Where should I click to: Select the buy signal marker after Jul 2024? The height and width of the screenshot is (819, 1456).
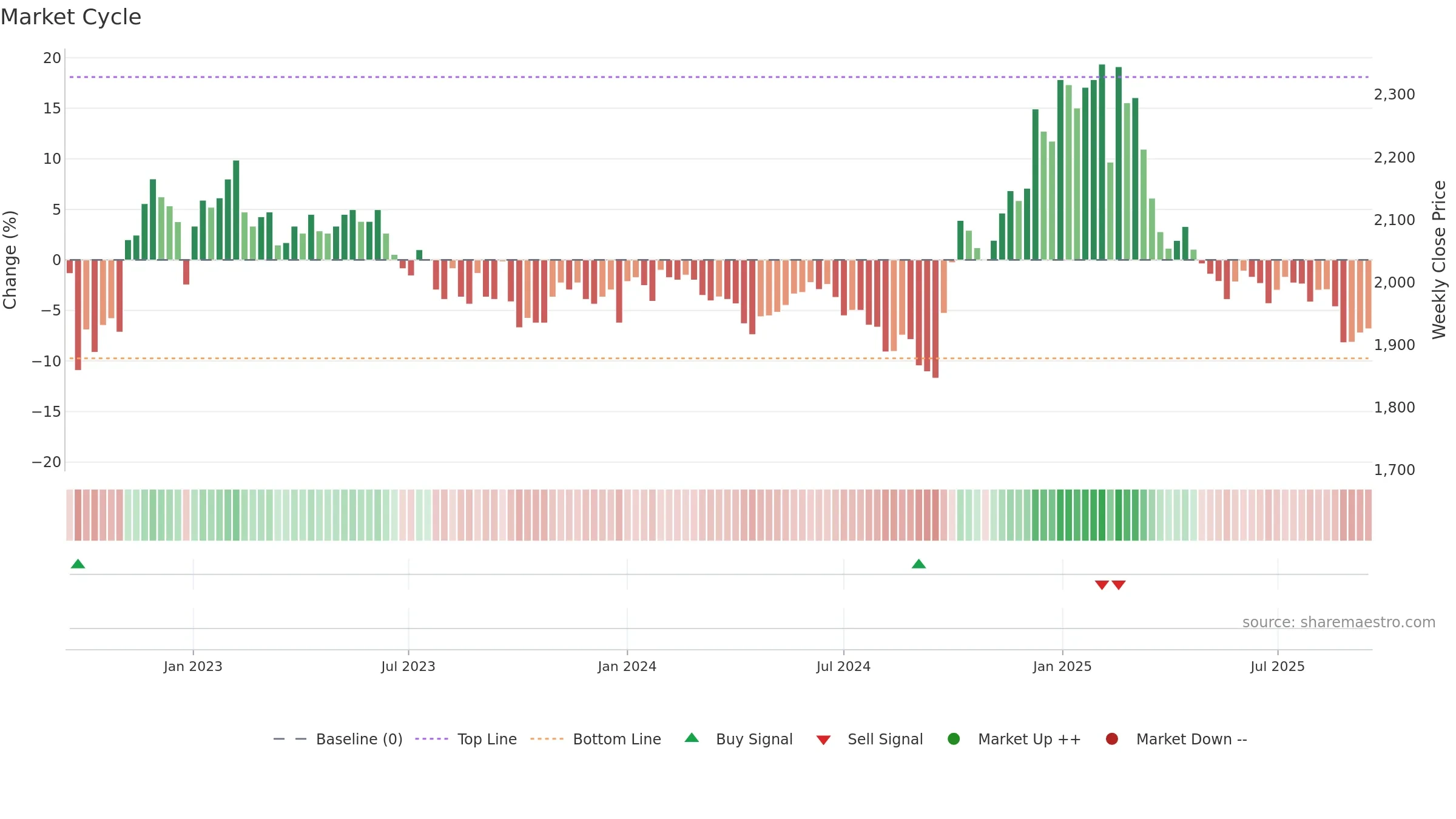tap(918, 564)
